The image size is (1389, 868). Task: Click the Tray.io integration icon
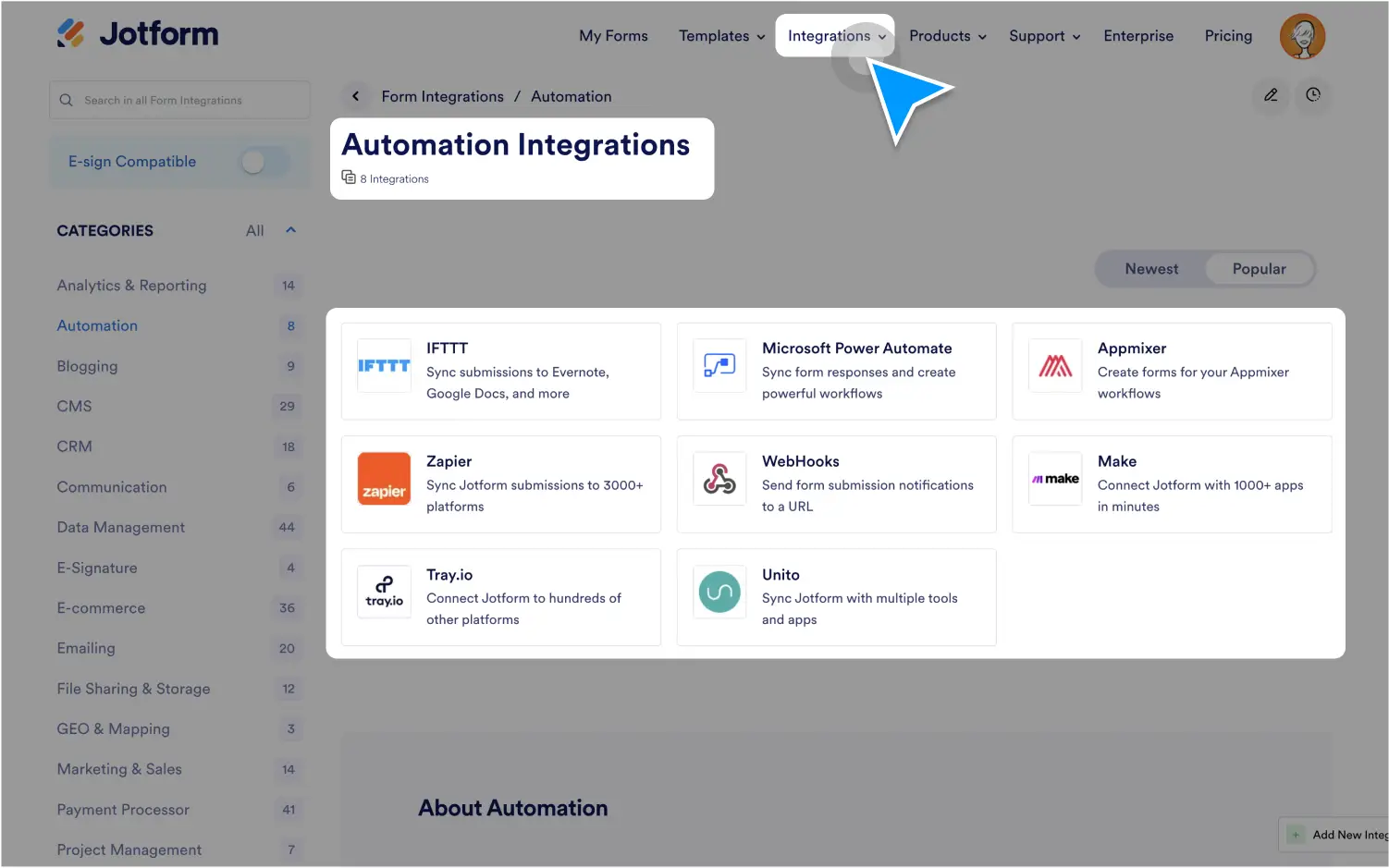point(384,592)
